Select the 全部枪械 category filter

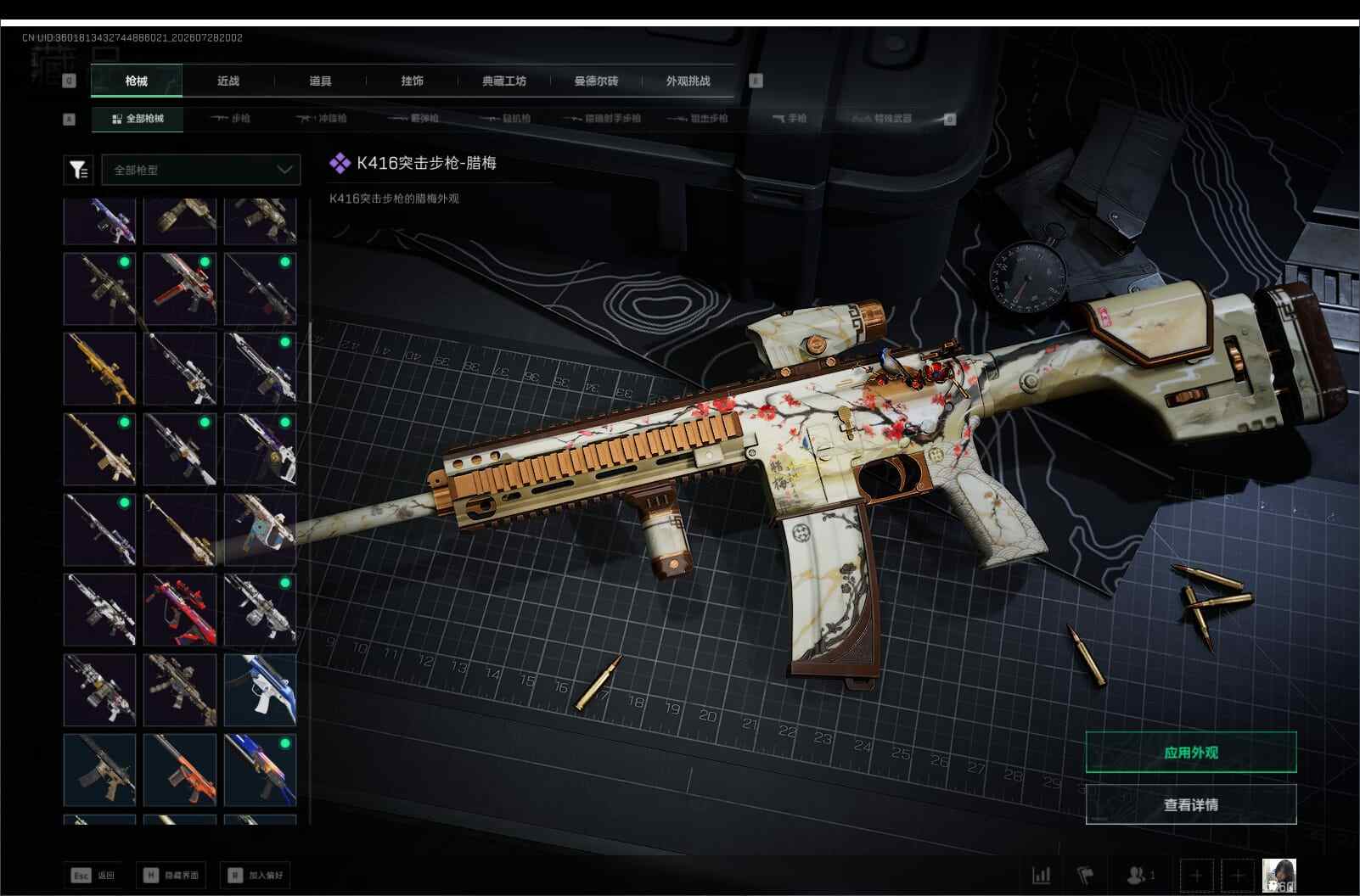[138, 119]
